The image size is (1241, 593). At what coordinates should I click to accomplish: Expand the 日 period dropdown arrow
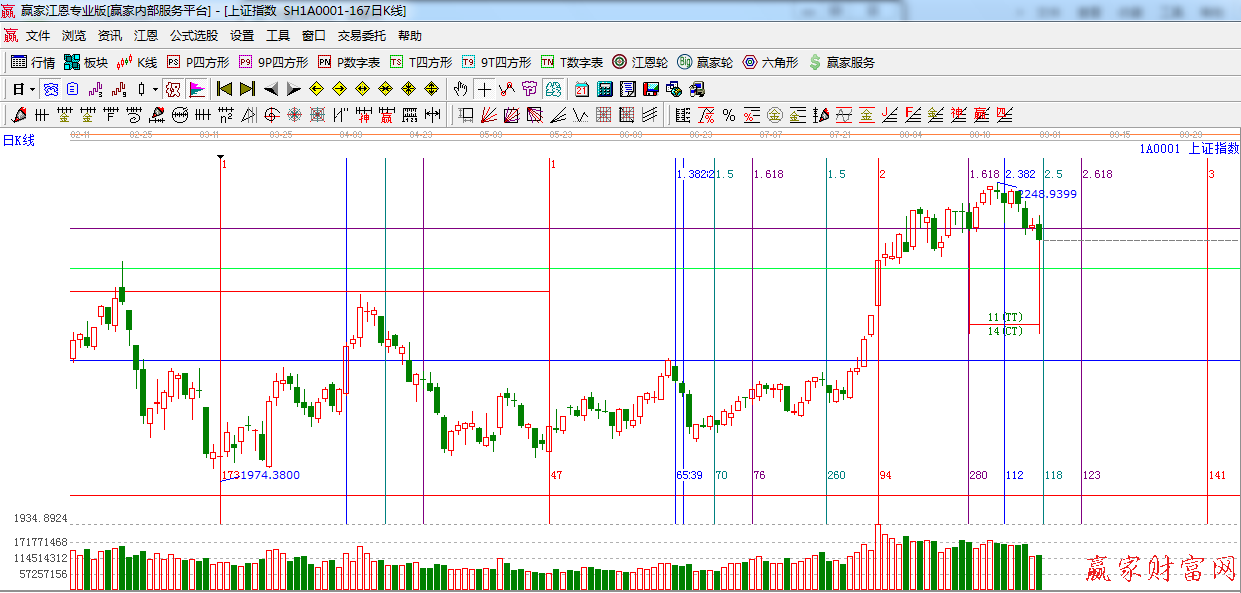click(x=32, y=89)
